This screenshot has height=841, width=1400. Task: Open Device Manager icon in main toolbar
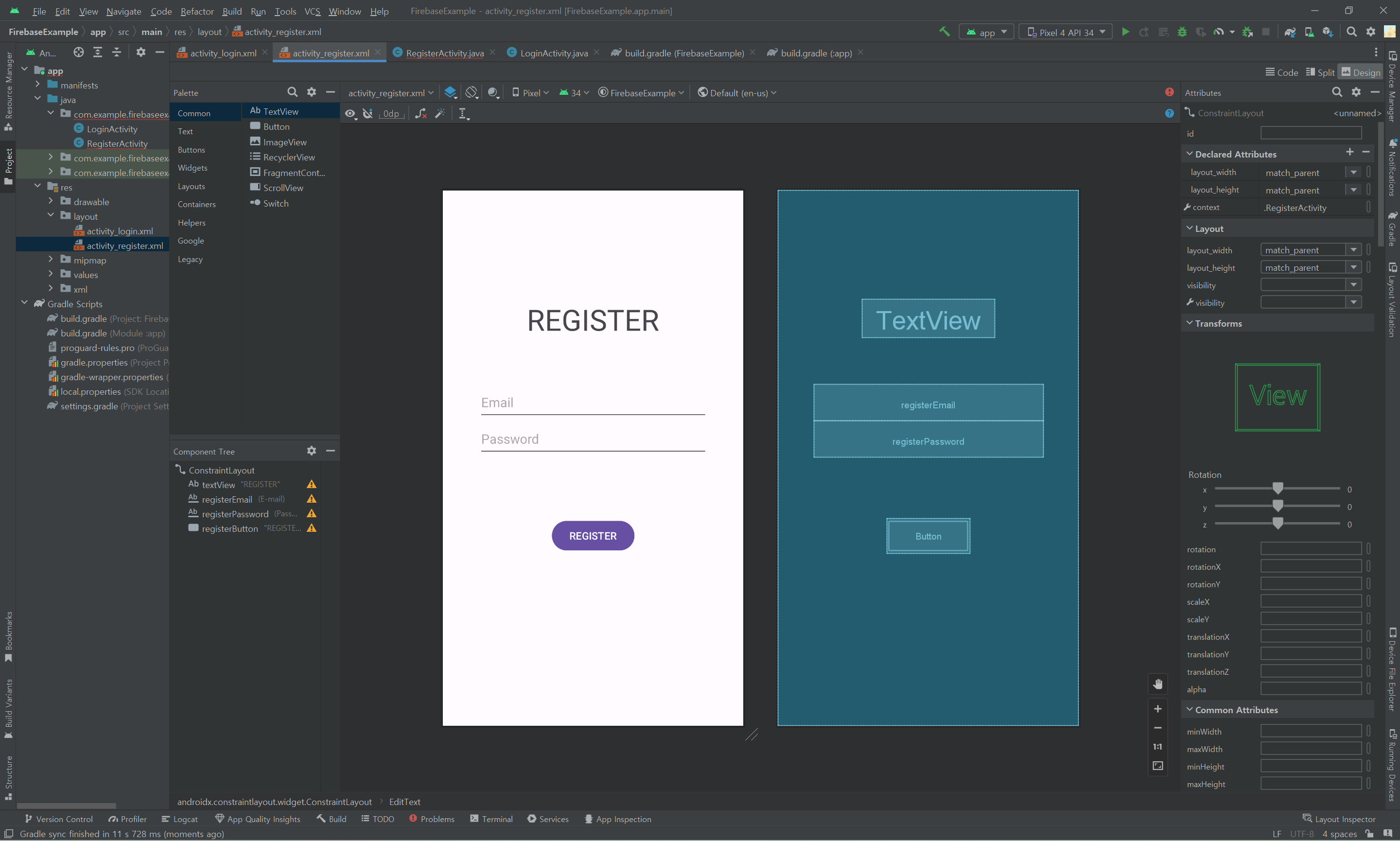click(1309, 32)
